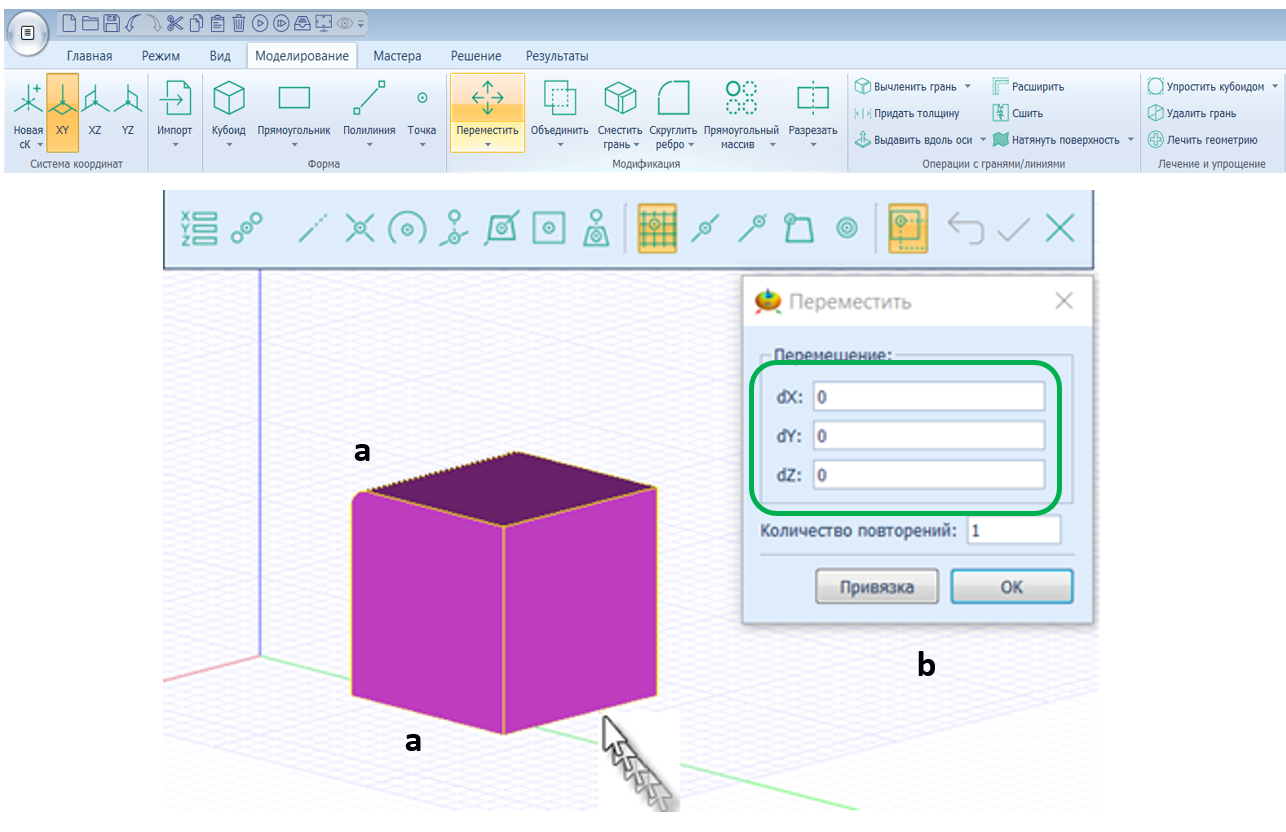Click the XYZ coordinates list icon
The width and height of the screenshot is (1286, 832).
[x=199, y=229]
